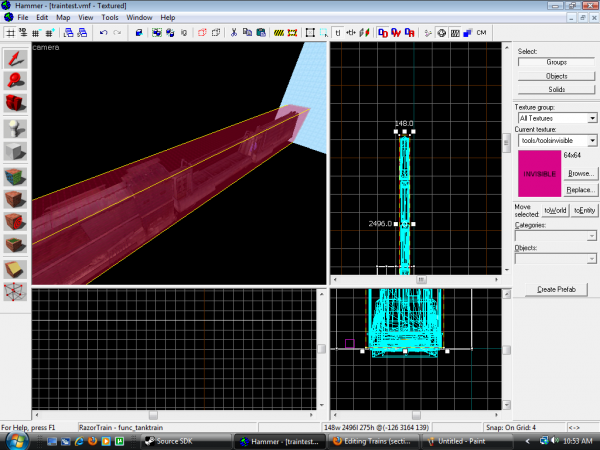Select the Block tool
This screenshot has width=600, height=450.
click(15, 151)
